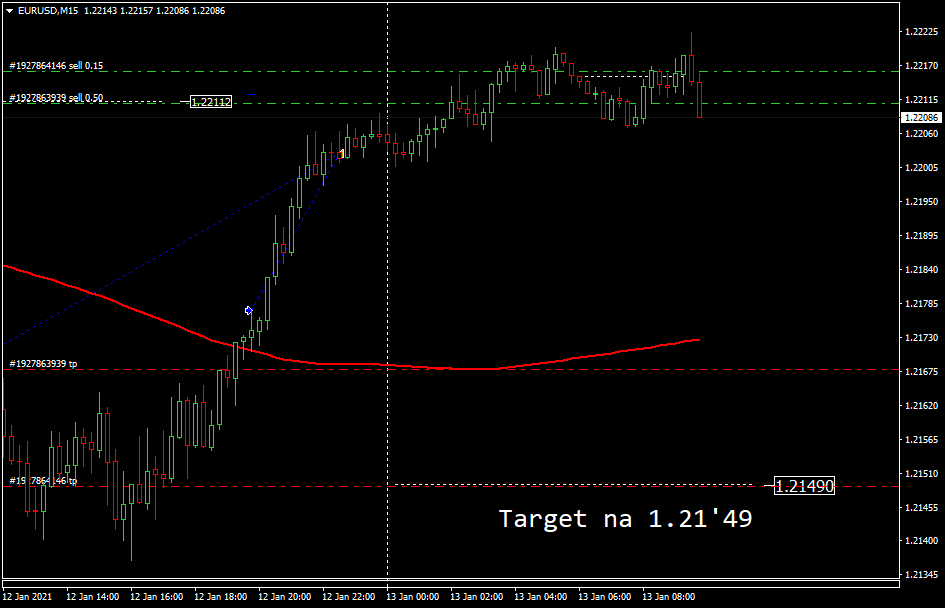Click the 1.22115 value on price scale

[922, 99]
